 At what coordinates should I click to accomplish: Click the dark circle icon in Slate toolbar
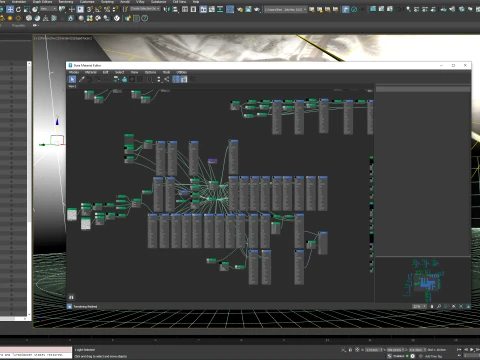point(132,79)
